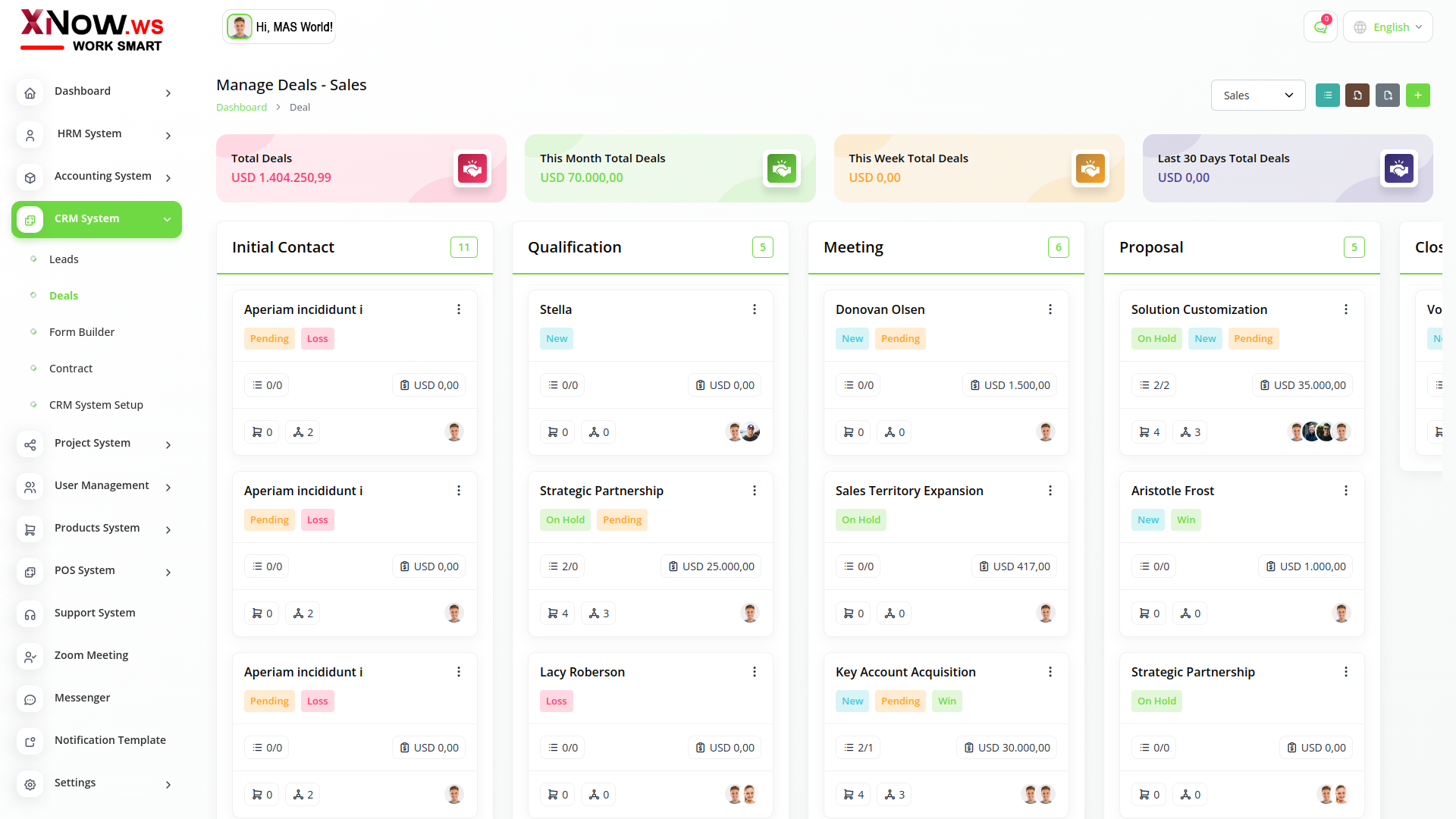Open options menu for Solution Customization card
The image size is (1456, 819).
coord(1346,309)
